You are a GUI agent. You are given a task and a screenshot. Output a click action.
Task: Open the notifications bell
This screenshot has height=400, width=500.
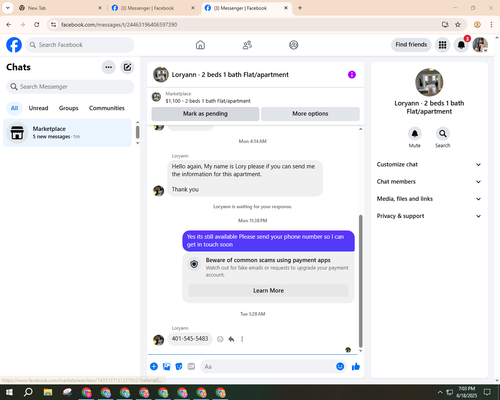461,45
